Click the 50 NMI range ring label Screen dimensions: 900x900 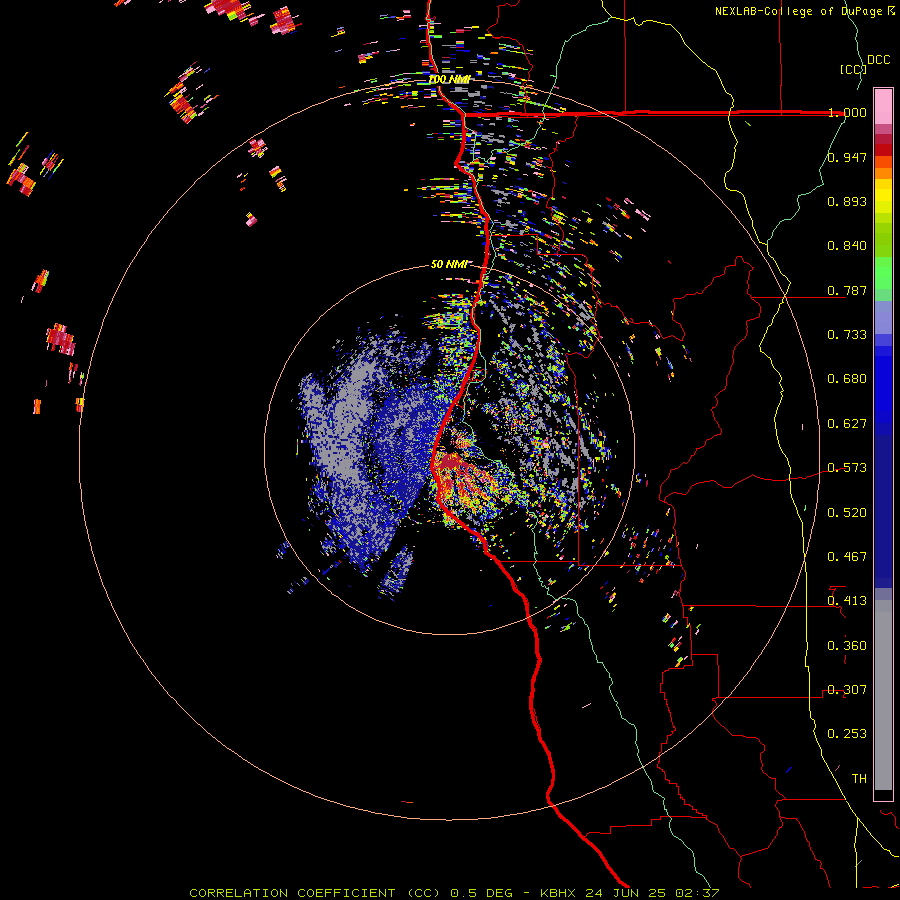point(449,265)
